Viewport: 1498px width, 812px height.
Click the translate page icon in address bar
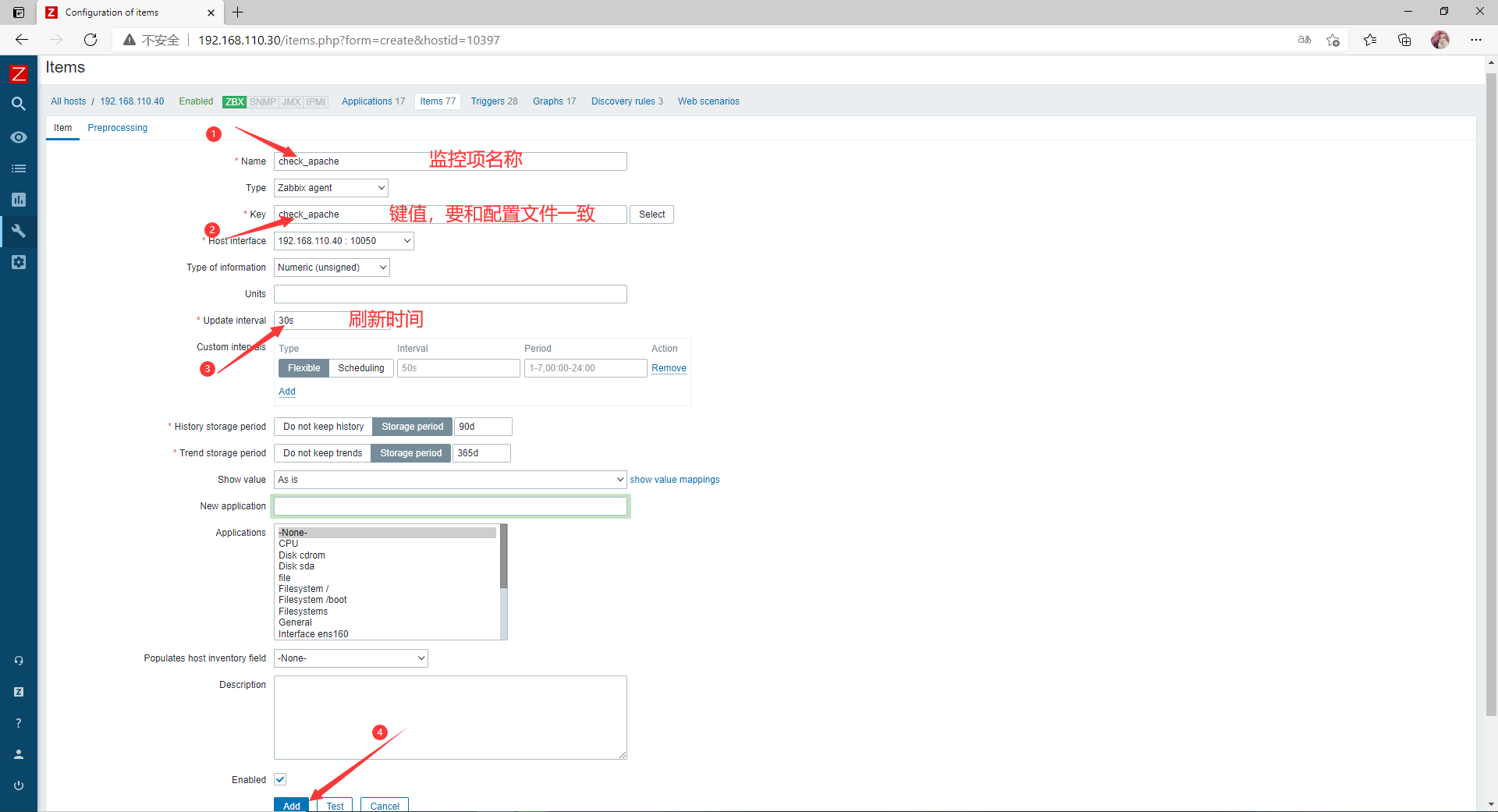[1305, 40]
